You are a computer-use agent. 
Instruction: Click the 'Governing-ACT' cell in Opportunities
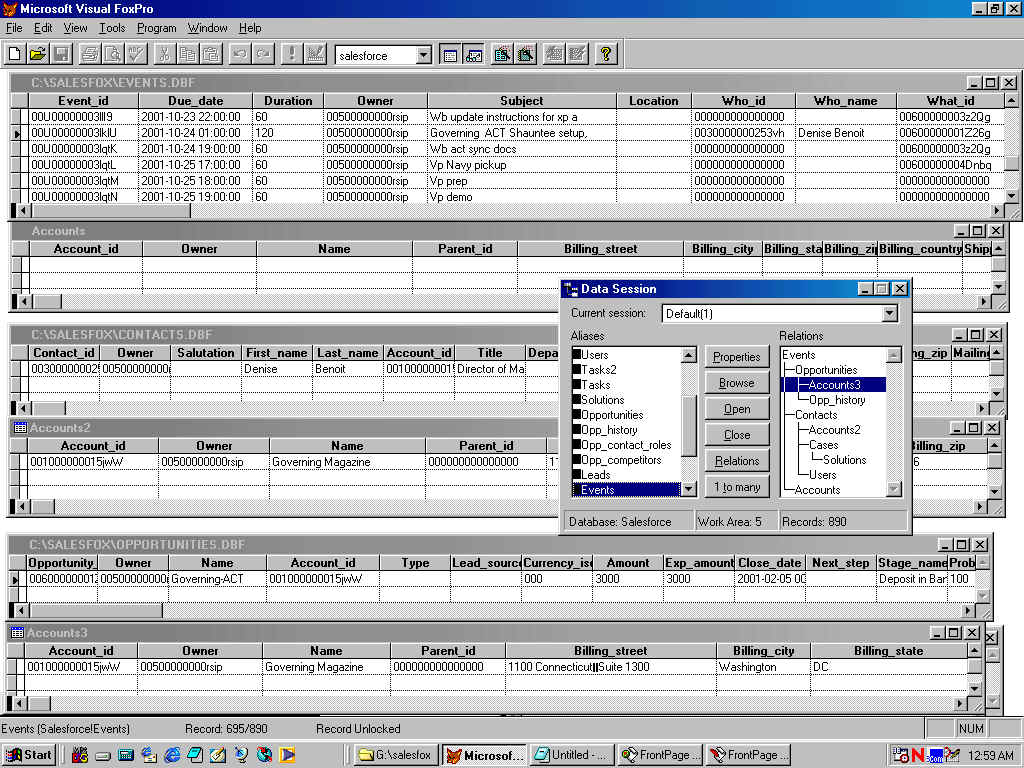[217, 579]
